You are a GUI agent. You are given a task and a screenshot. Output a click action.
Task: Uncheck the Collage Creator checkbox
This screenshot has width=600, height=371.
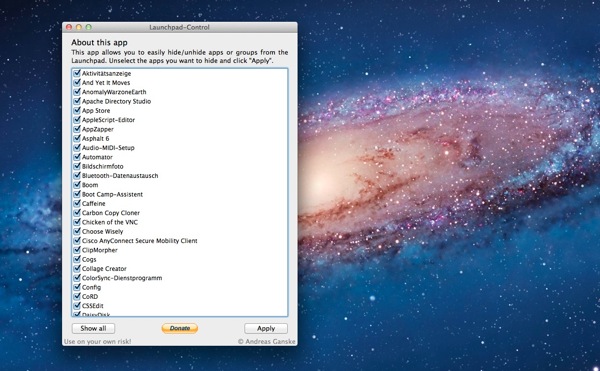77,268
